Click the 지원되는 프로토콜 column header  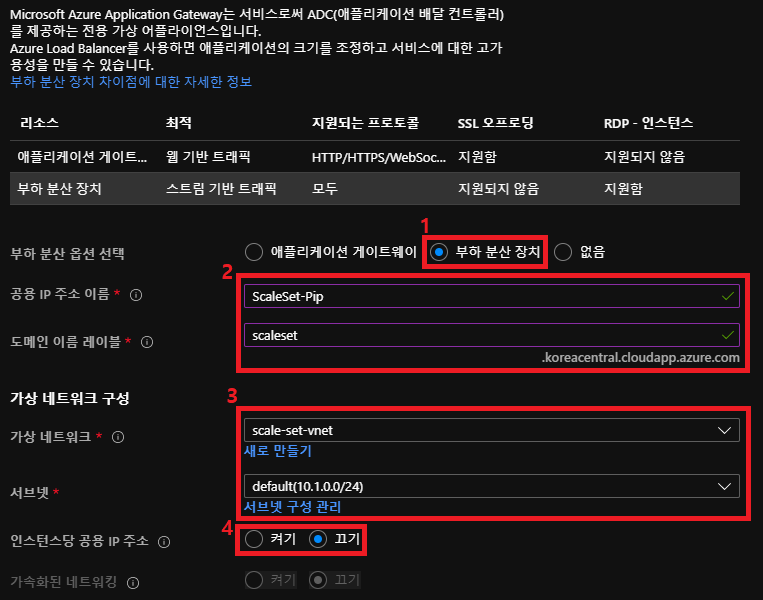point(365,123)
